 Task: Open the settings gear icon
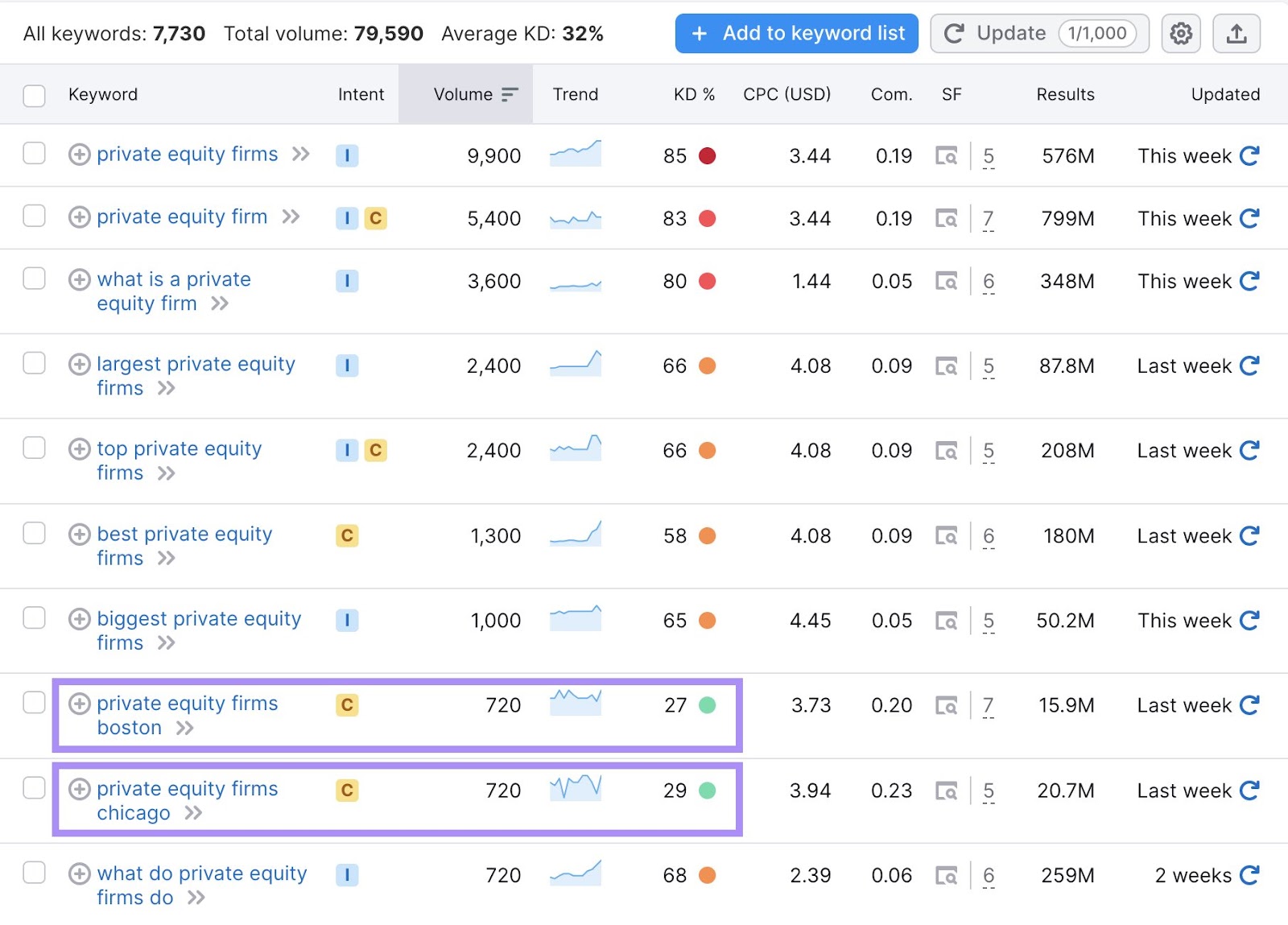click(x=1180, y=33)
